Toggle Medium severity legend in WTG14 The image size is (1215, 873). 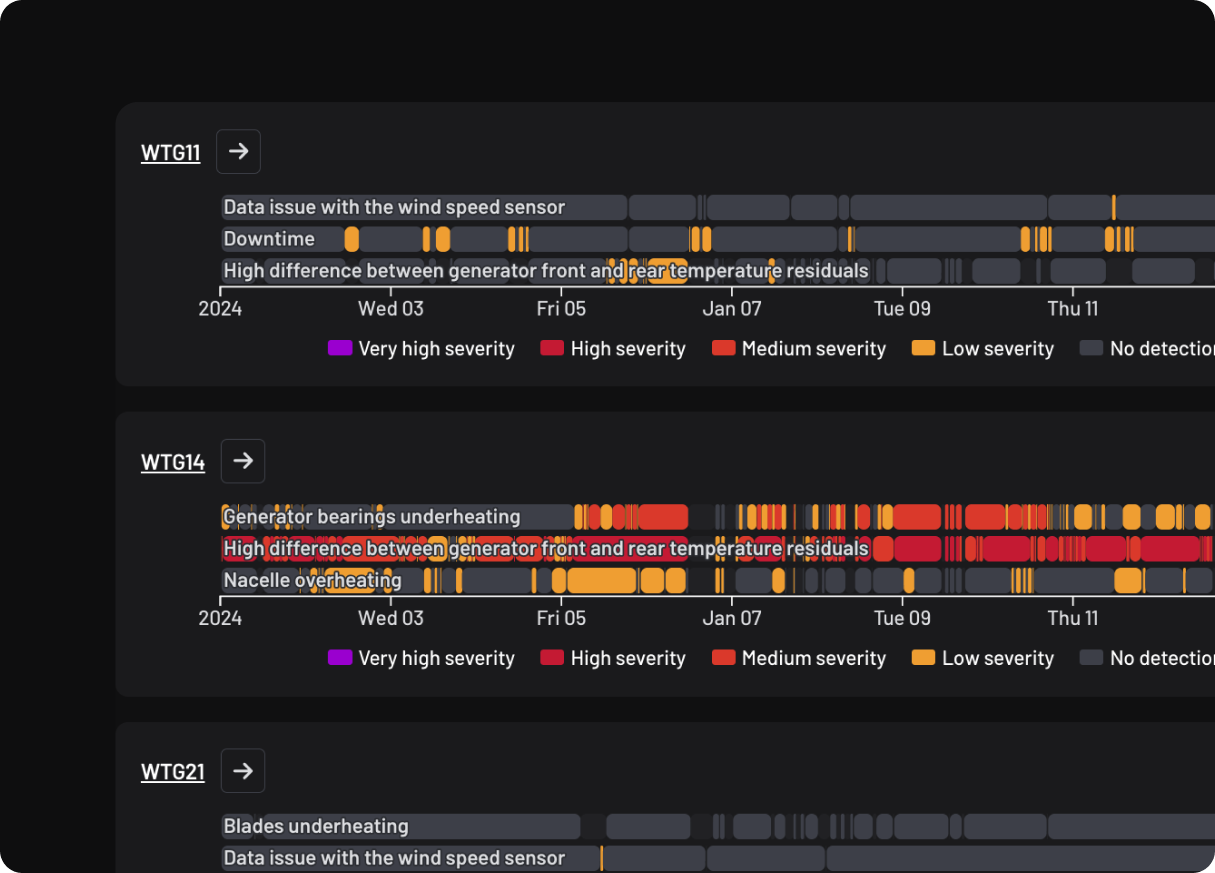pyautogui.click(x=799, y=658)
